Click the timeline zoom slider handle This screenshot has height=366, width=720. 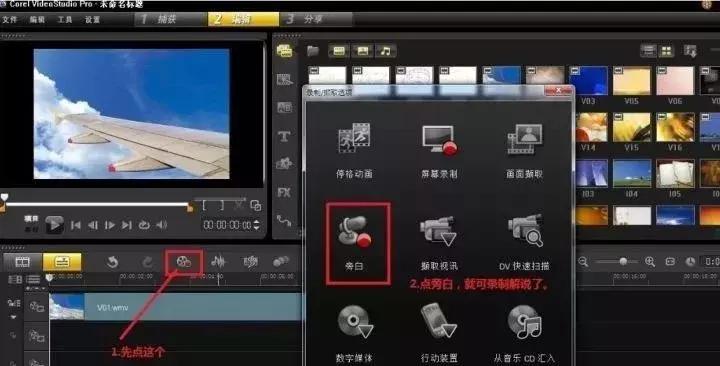click(x=623, y=261)
